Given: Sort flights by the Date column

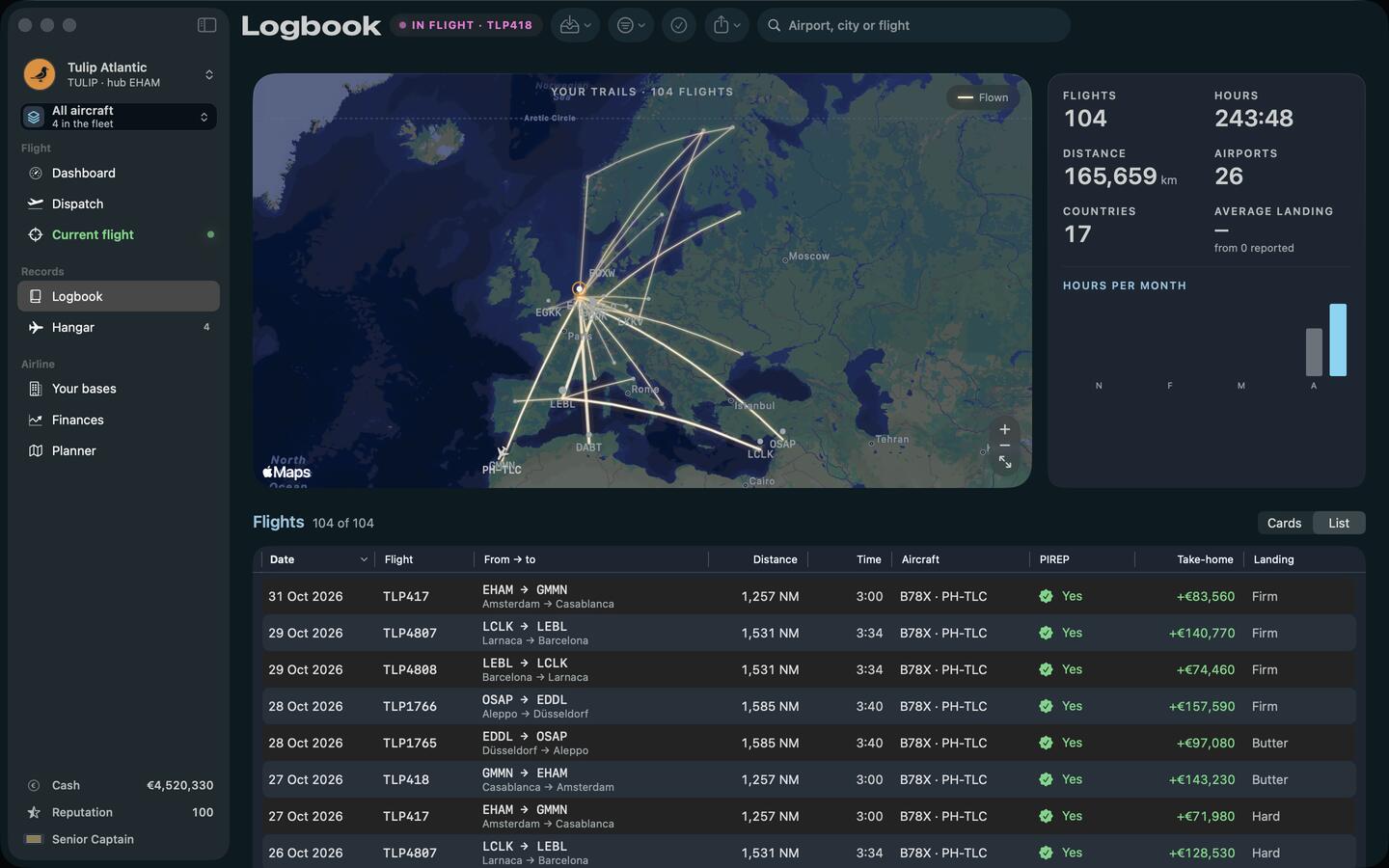Looking at the screenshot, I should (x=317, y=559).
